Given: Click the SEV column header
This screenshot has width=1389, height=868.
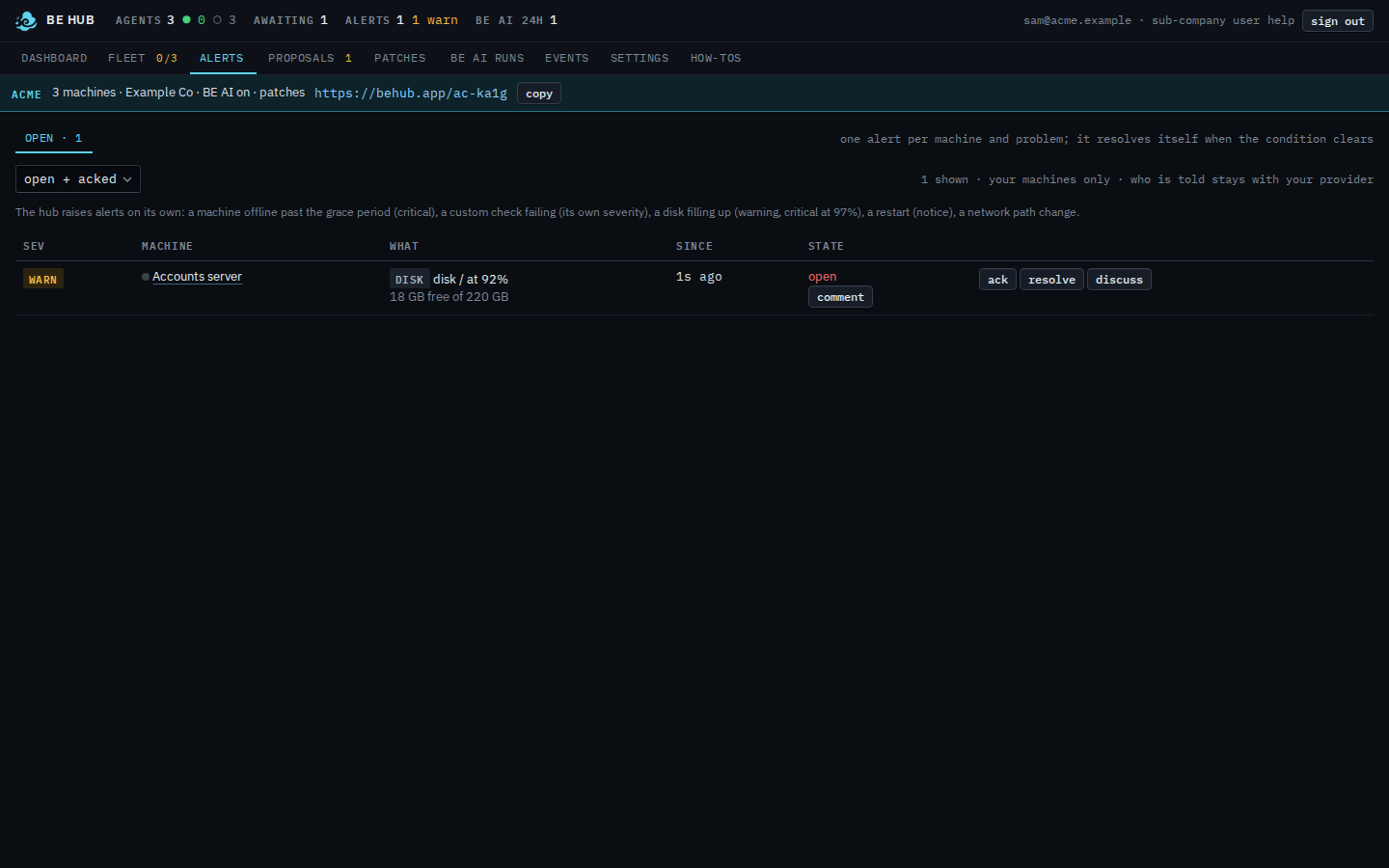Looking at the screenshot, I should 34,246.
